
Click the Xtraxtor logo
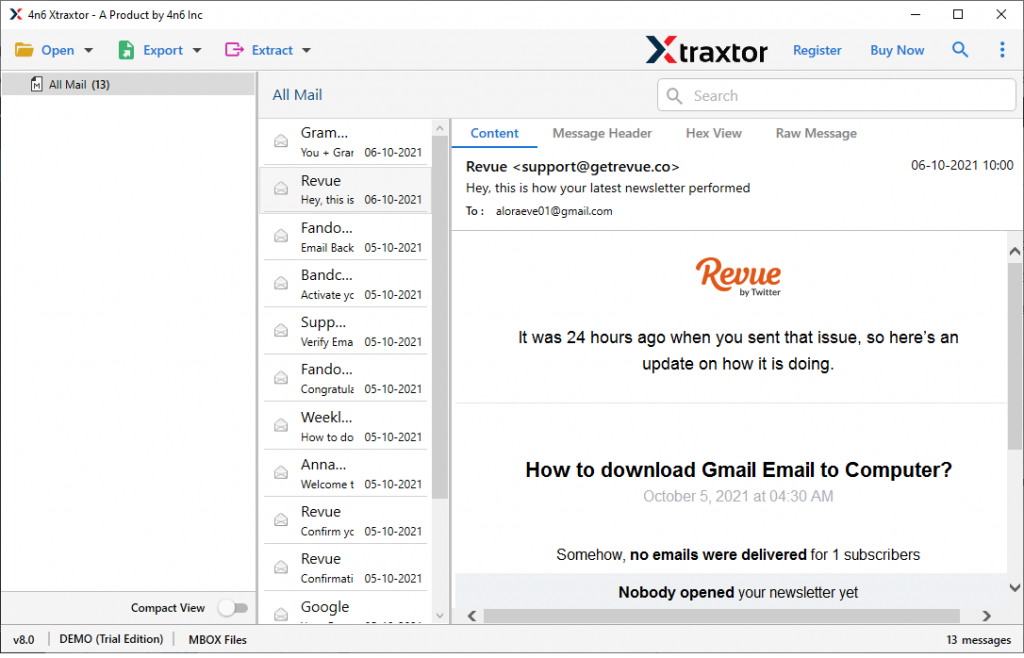[706, 49]
